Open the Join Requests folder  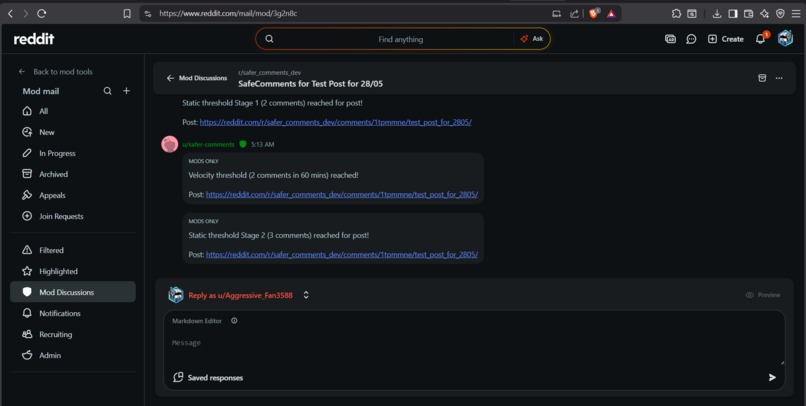tap(73, 216)
